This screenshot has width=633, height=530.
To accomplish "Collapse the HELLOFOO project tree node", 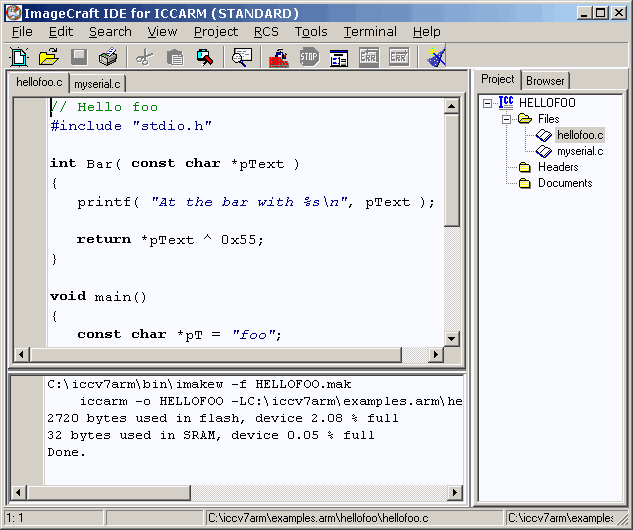I will coord(487,103).
